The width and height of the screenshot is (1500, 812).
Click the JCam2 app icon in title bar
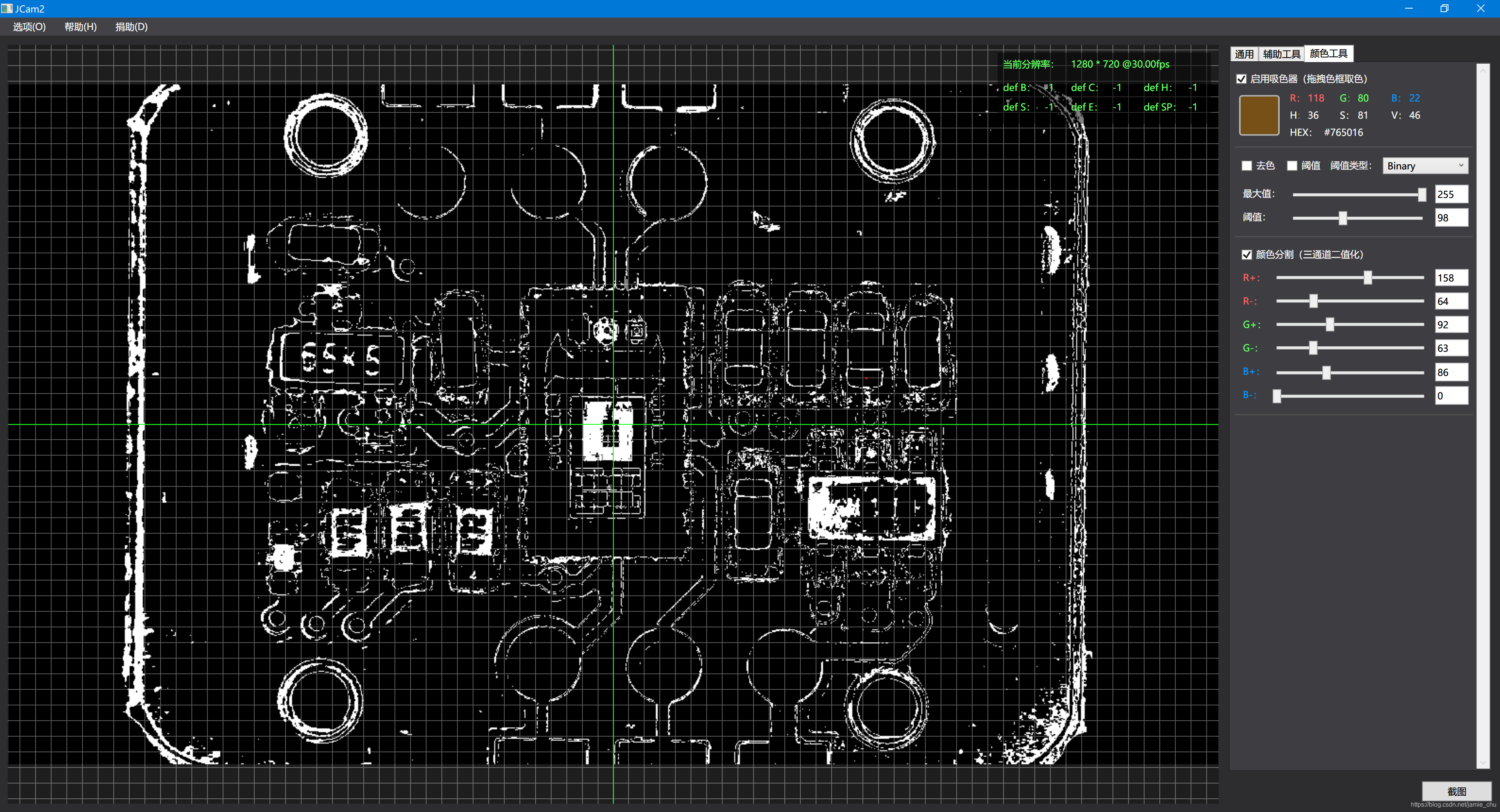pos(6,8)
